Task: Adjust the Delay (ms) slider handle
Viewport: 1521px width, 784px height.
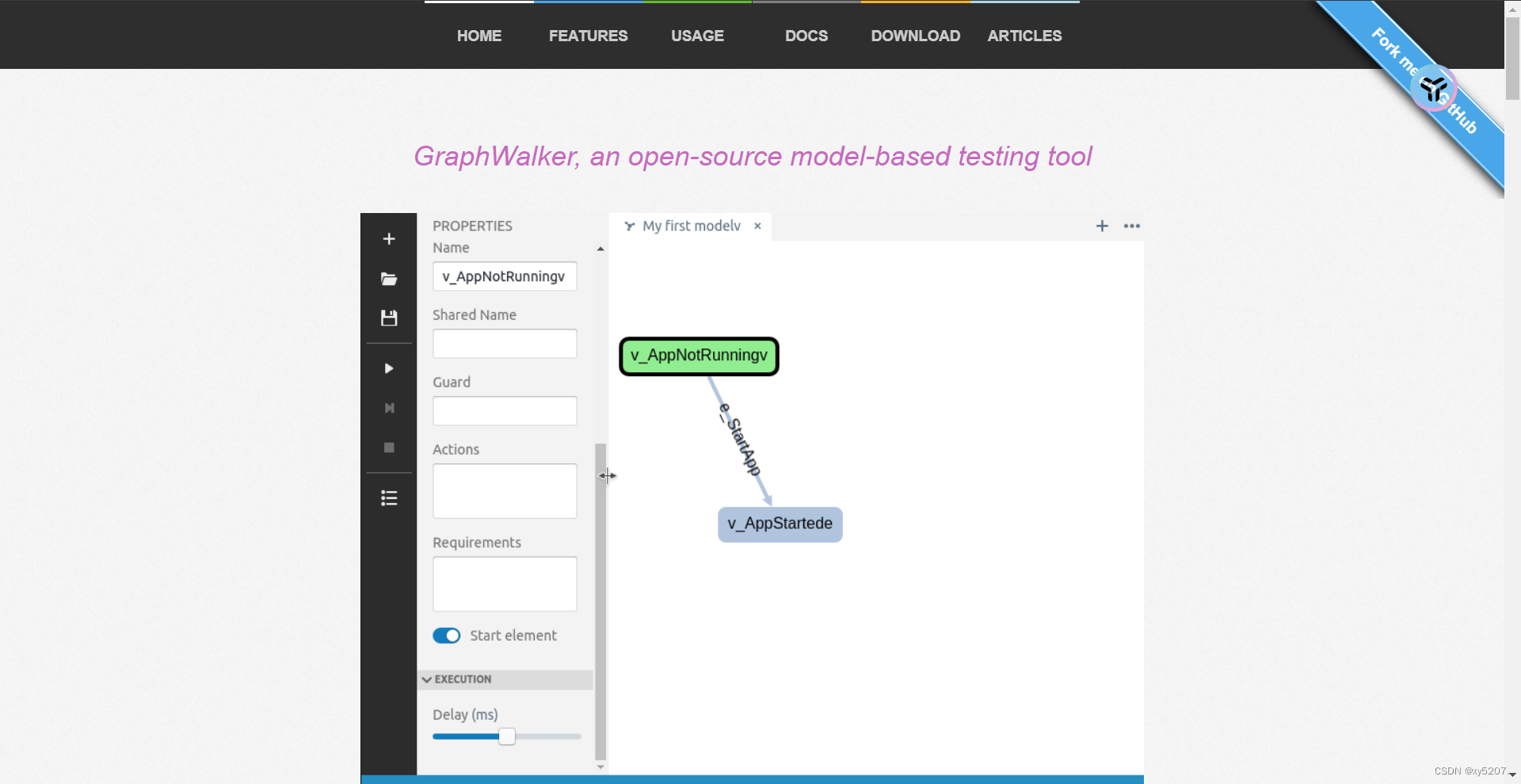Action: pyautogui.click(x=507, y=736)
